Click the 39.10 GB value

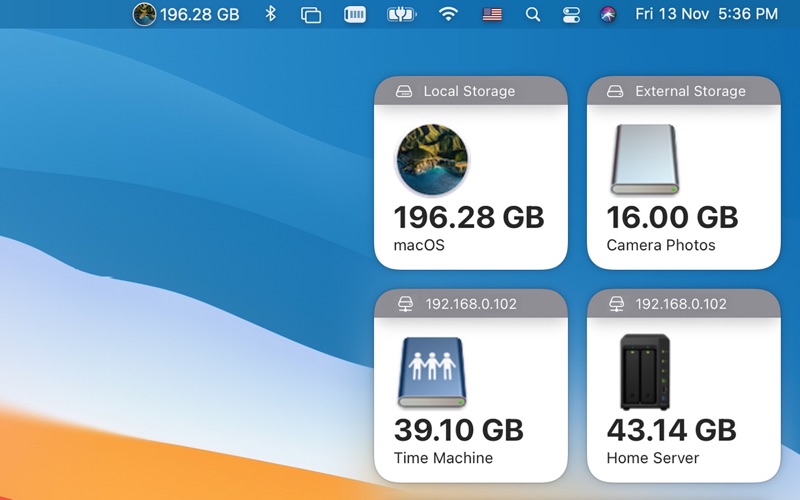459,430
